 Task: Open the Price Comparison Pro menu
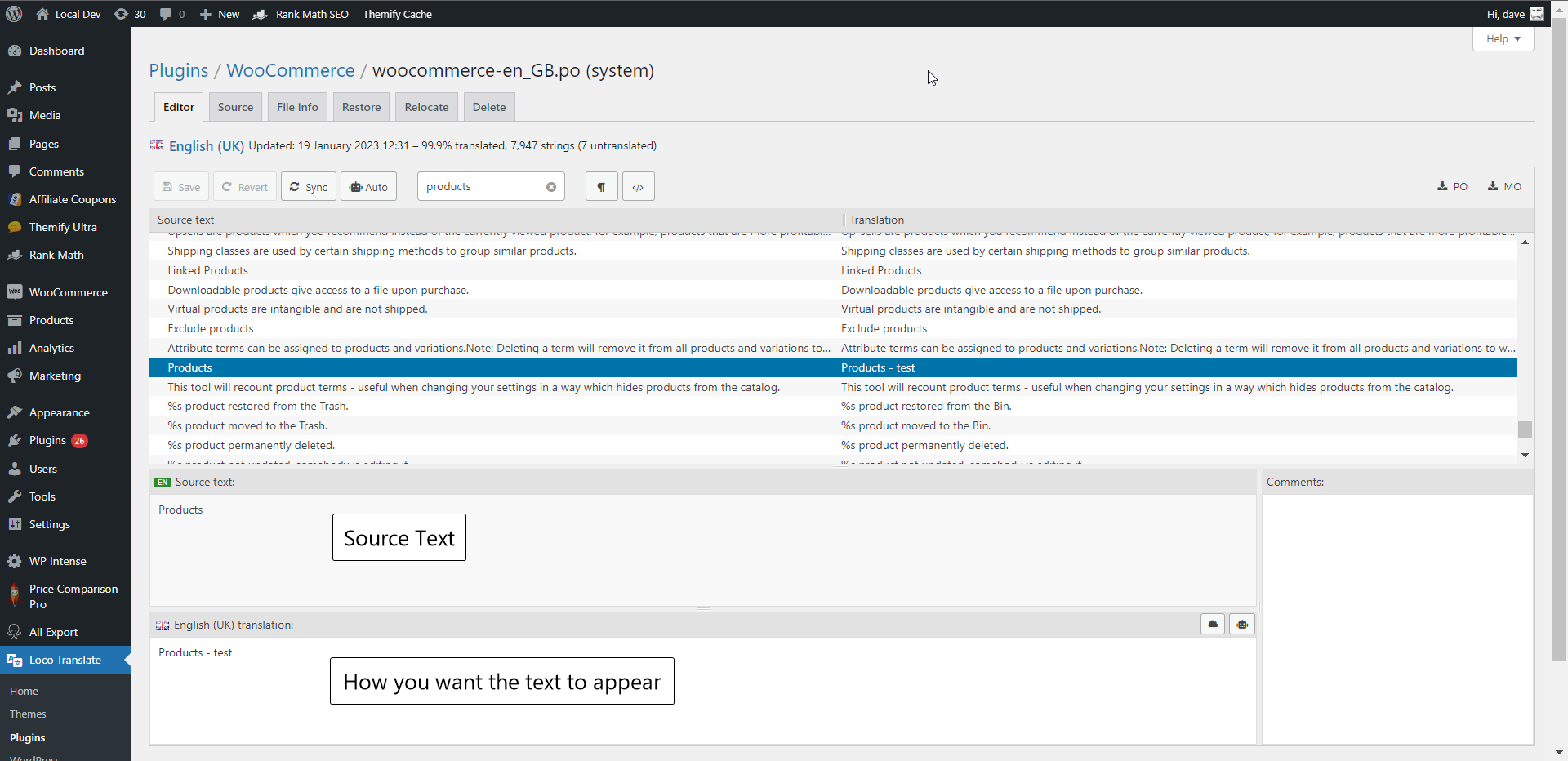click(x=65, y=597)
